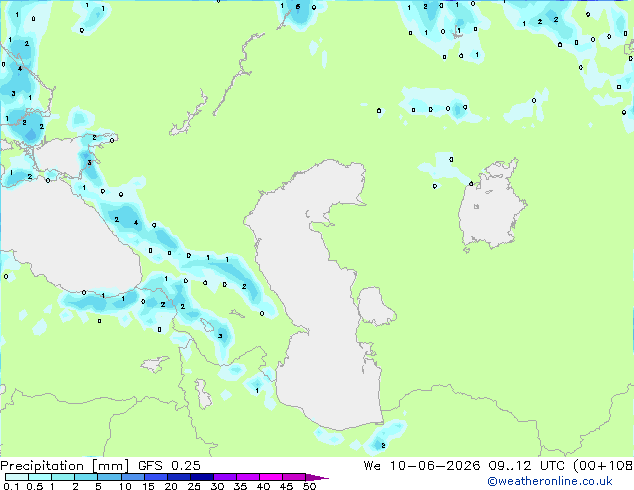This screenshot has width=634, height=490.
Task: Click the 'We 10-06-2026' date text
Action: [422, 466]
